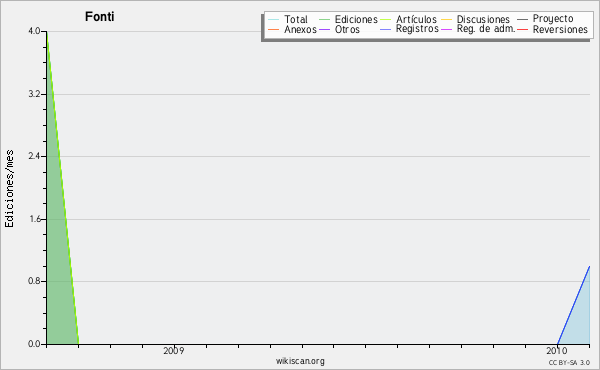Click the 1.6 y-axis value
Image resolution: width=600 pixels, height=370 pixels.
pyautogui.click(x=34, y=219)
